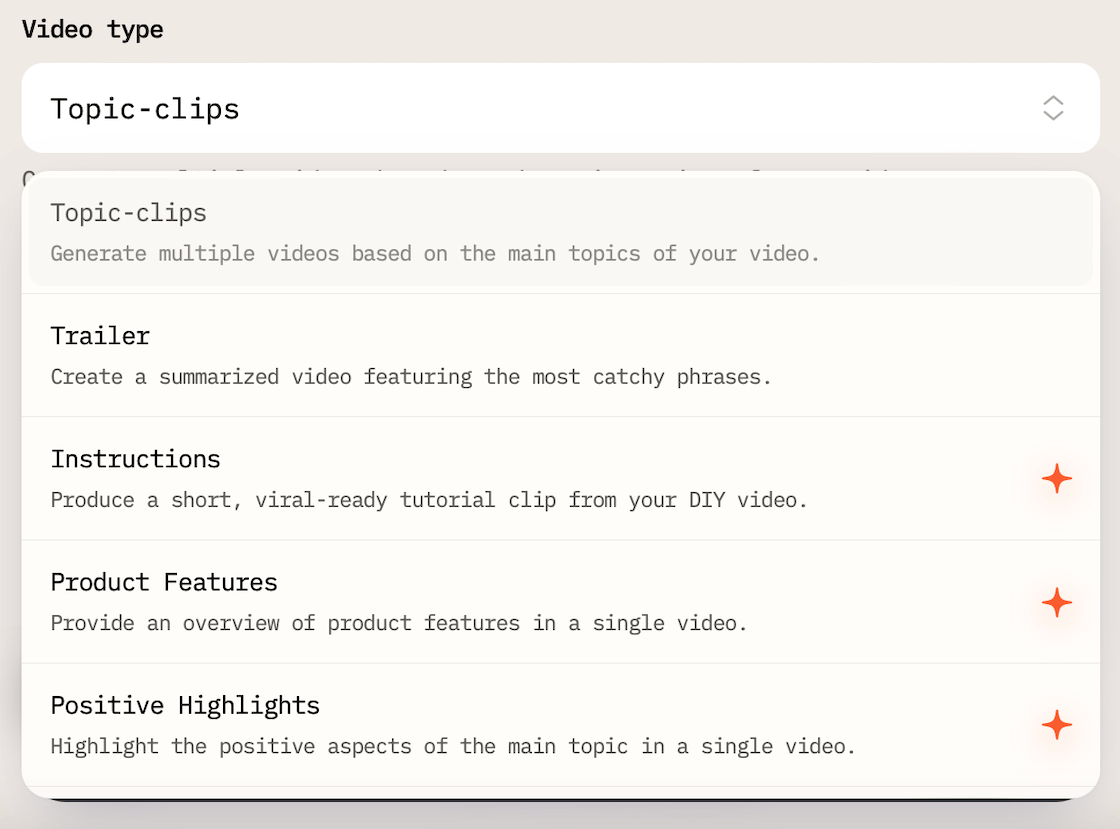
Task: Click the empty area right of Trailer title
Action: click(600, 336)
